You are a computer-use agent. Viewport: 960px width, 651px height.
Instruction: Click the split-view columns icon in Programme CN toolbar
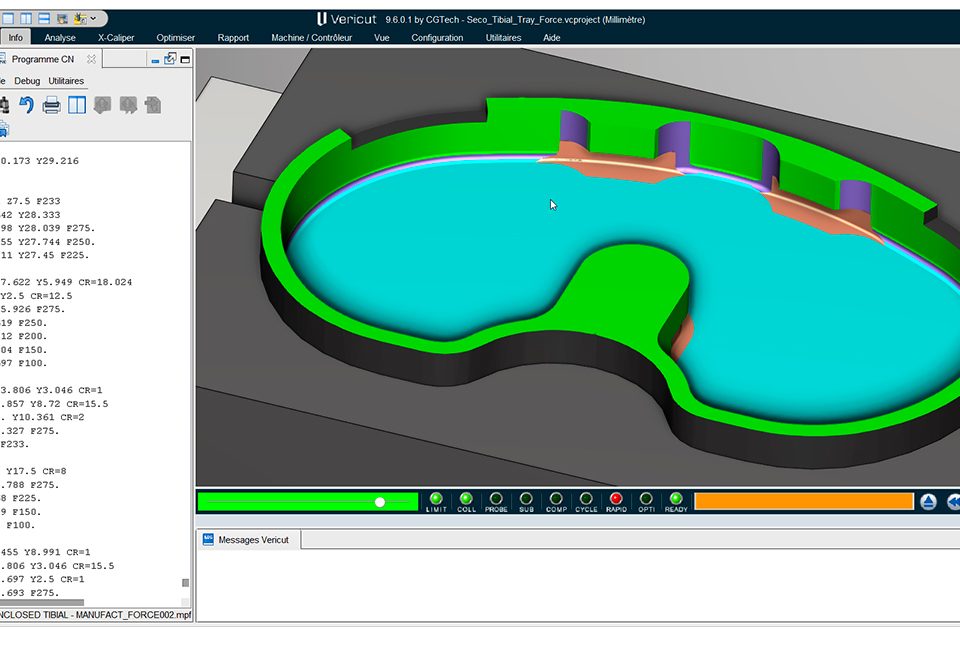tap(77, 105)
